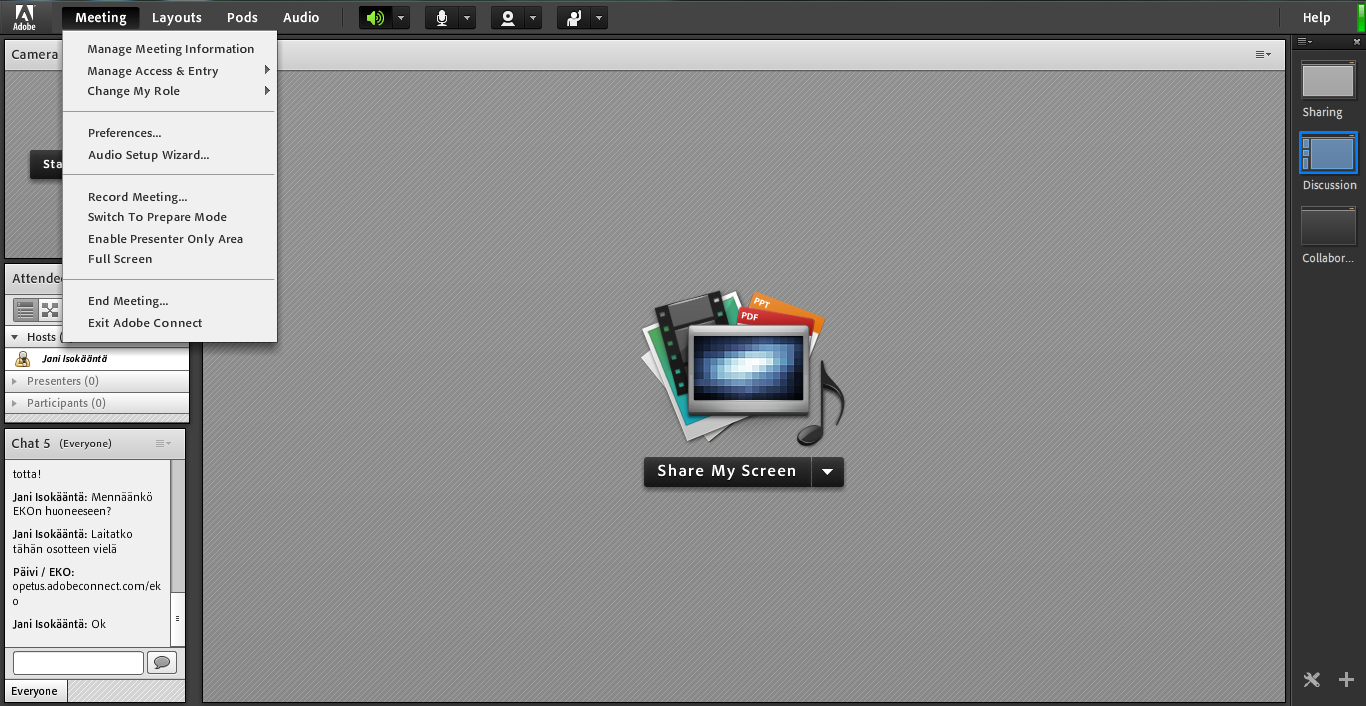Open the Pods menu

(x=242, y=17)
